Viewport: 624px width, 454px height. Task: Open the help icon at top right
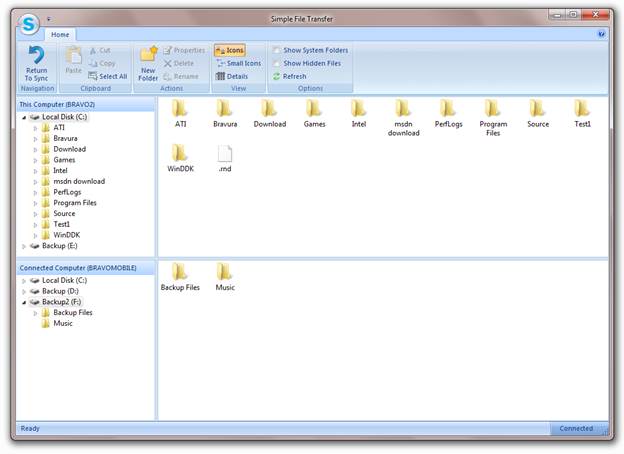pos(601,34)
